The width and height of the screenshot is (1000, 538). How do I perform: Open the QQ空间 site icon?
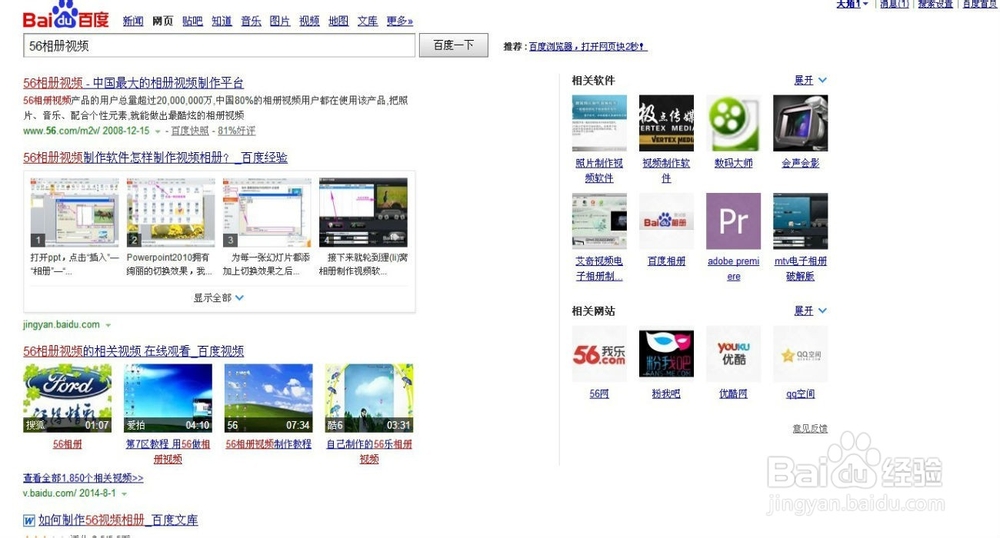coord(800,354)
